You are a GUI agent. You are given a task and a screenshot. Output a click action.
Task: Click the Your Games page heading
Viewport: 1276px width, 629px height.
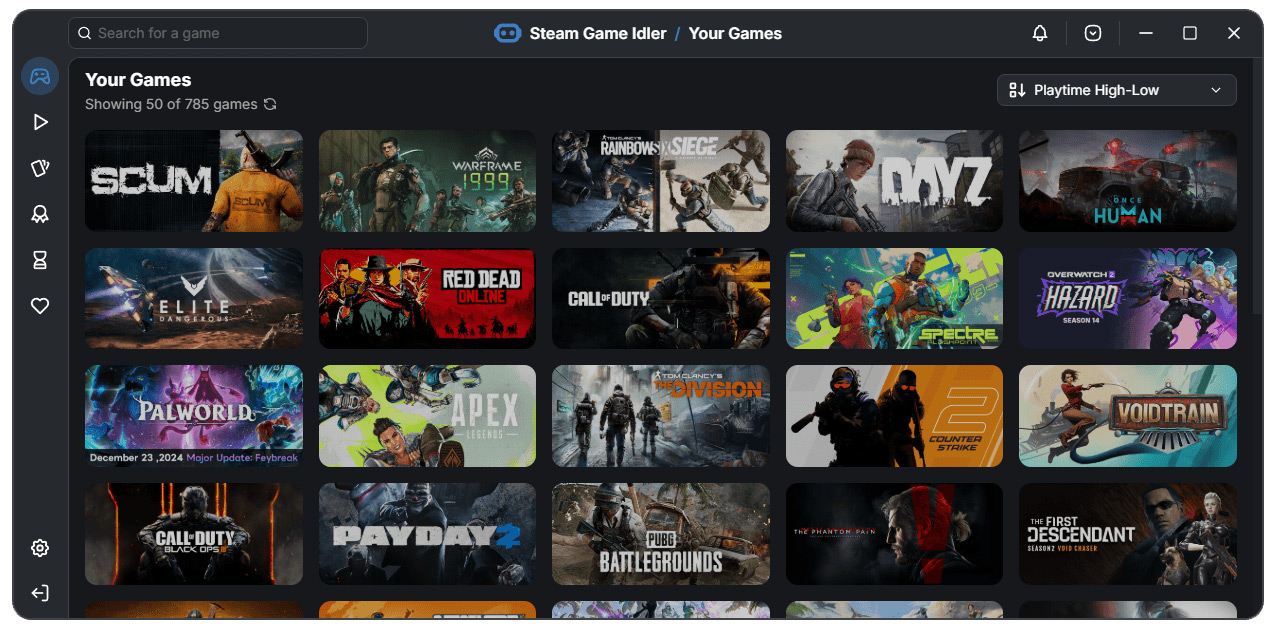[x=138, y=80]
